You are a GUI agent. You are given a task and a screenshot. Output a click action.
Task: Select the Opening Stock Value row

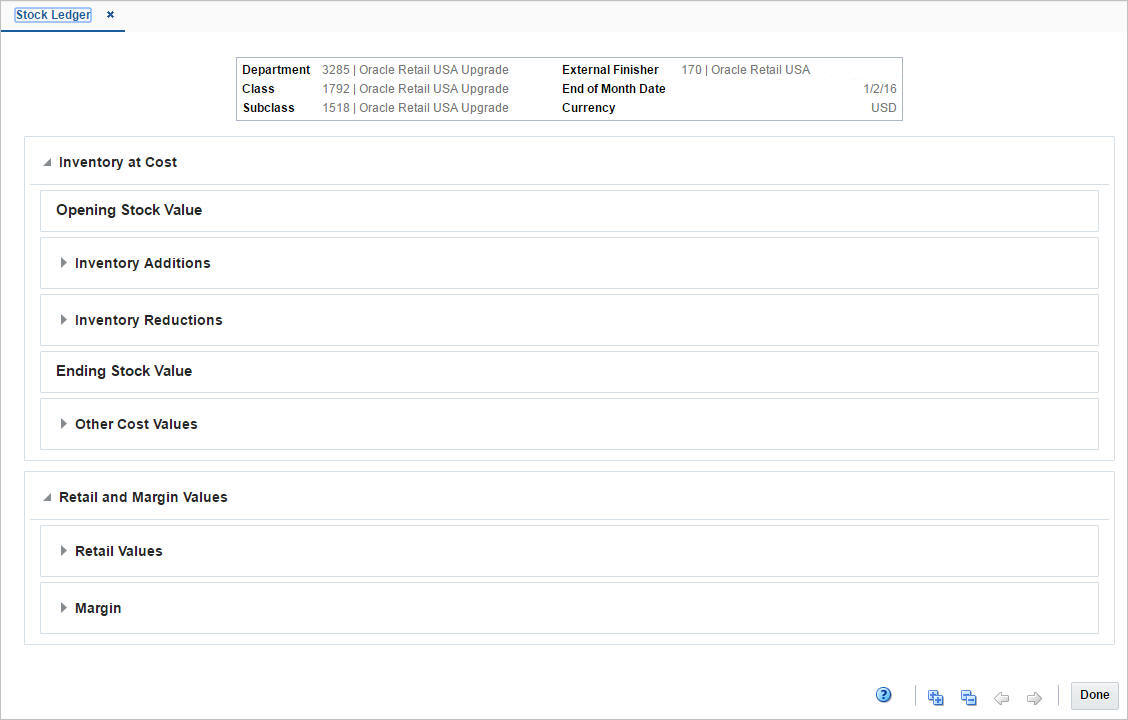pos(129,210)
